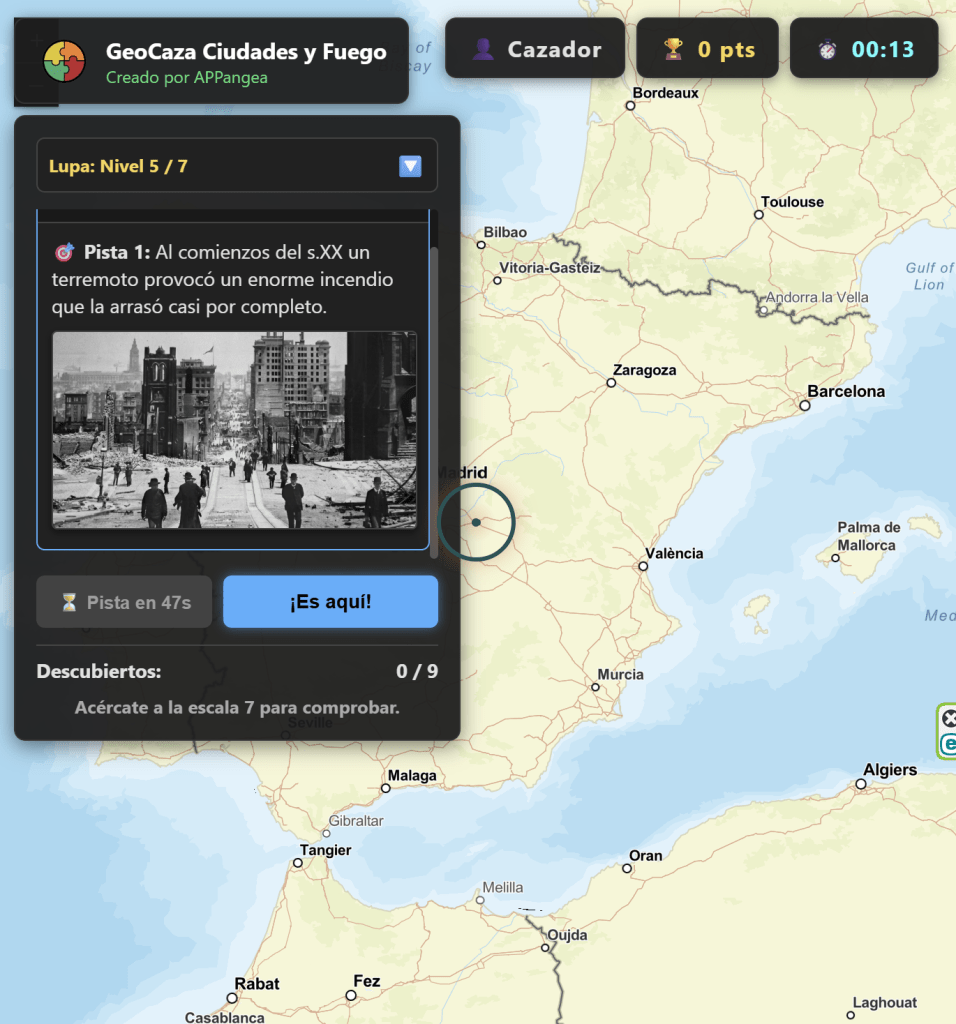Click the Malaga city marker

(x=386, y=788)
